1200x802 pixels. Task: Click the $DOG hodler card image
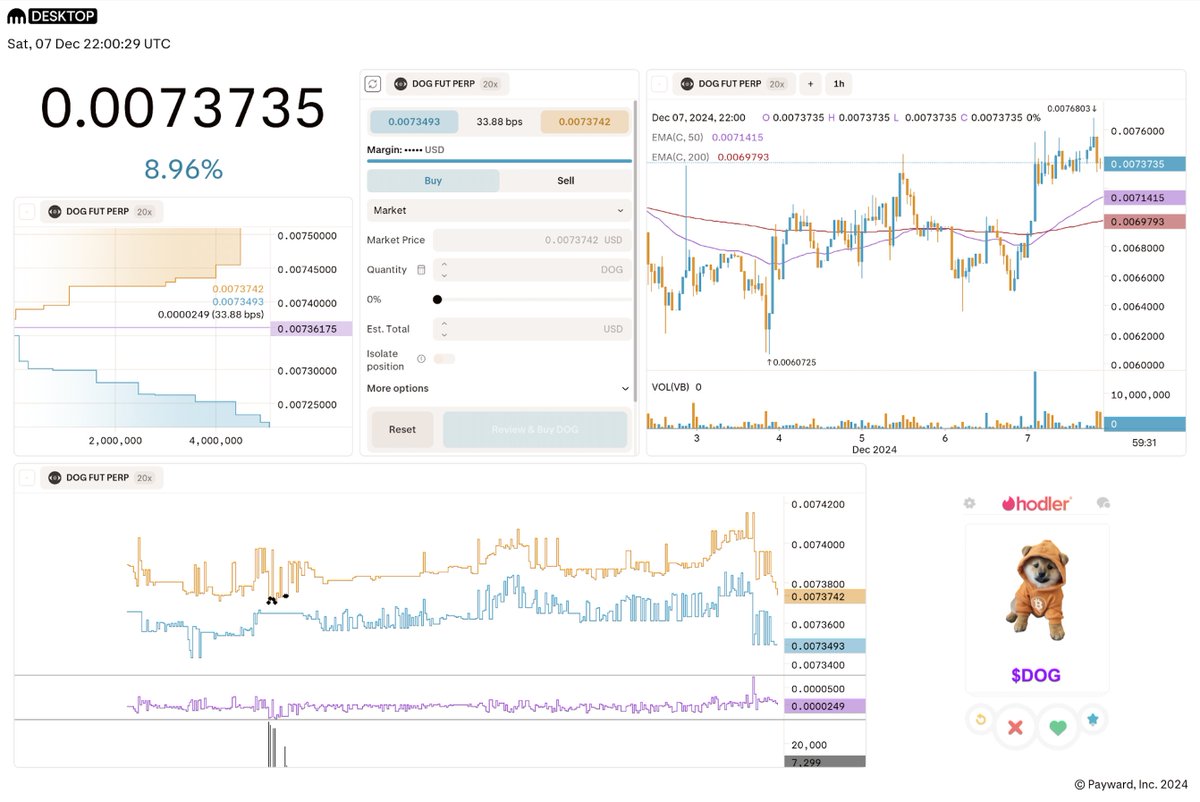coord(1036,589)
